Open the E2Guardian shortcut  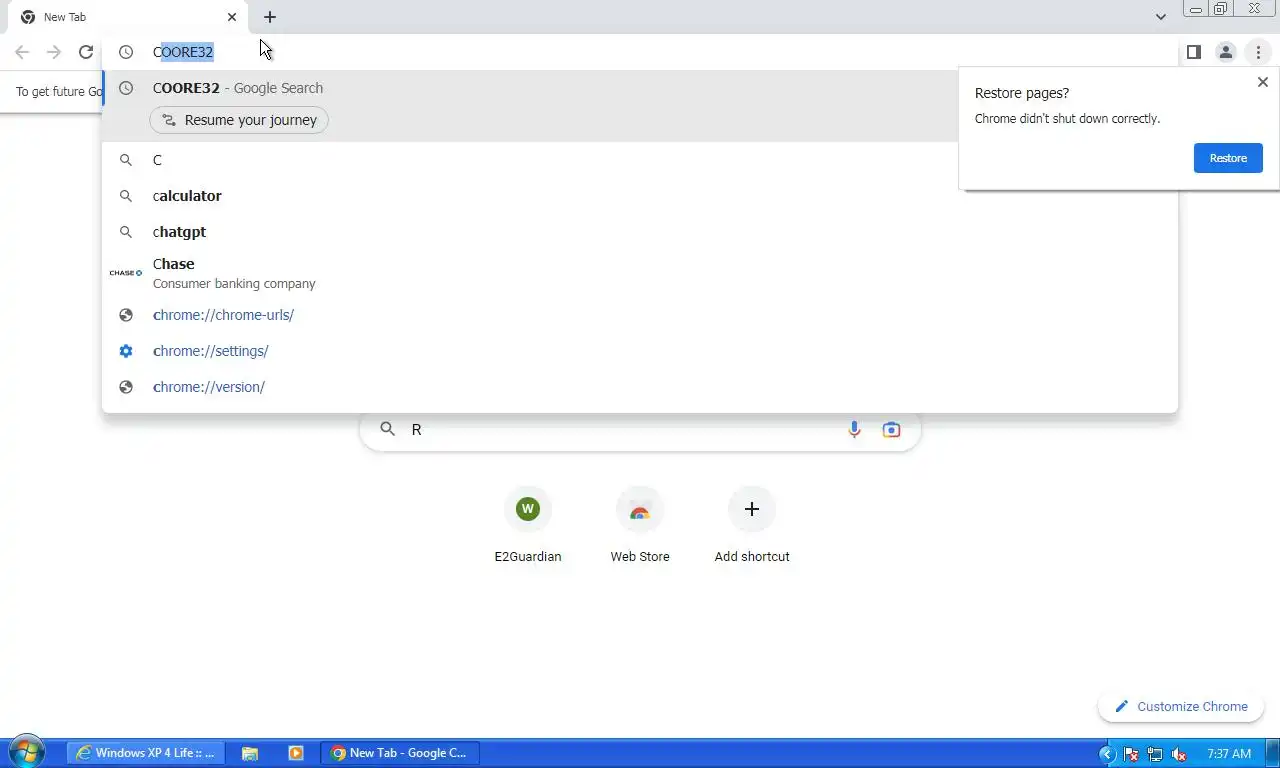(x=528, y=527)
